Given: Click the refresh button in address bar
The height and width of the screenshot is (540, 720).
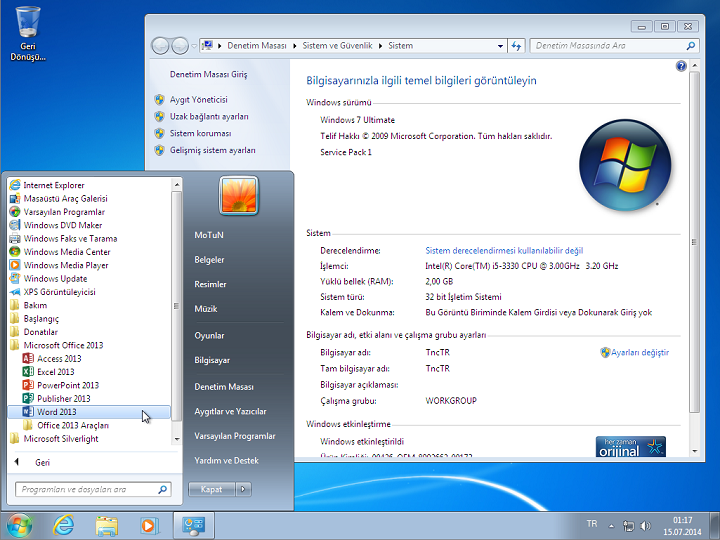Looking at the screenshot, I should tap(516, 45).
